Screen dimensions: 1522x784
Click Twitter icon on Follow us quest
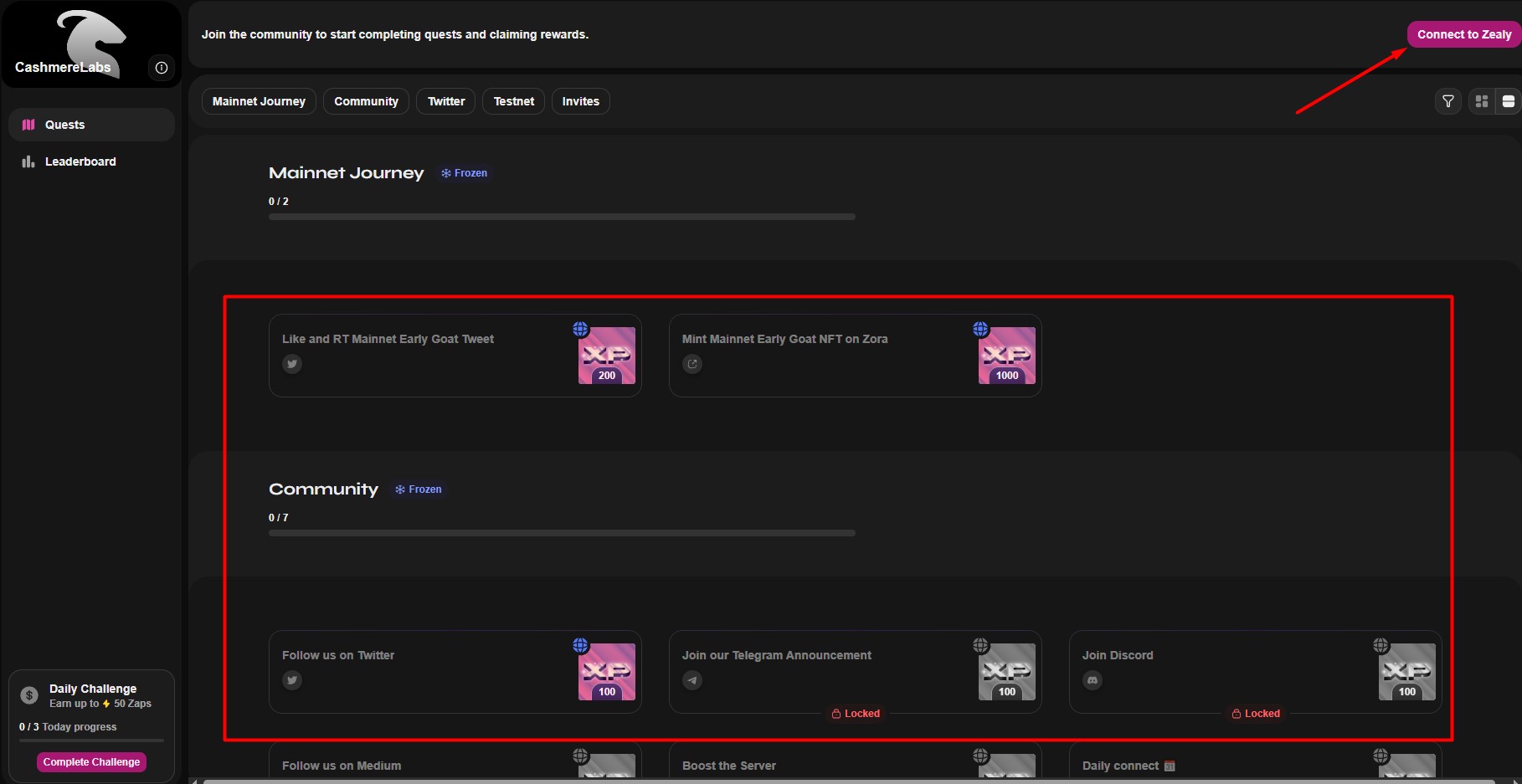tap(292, 680)
